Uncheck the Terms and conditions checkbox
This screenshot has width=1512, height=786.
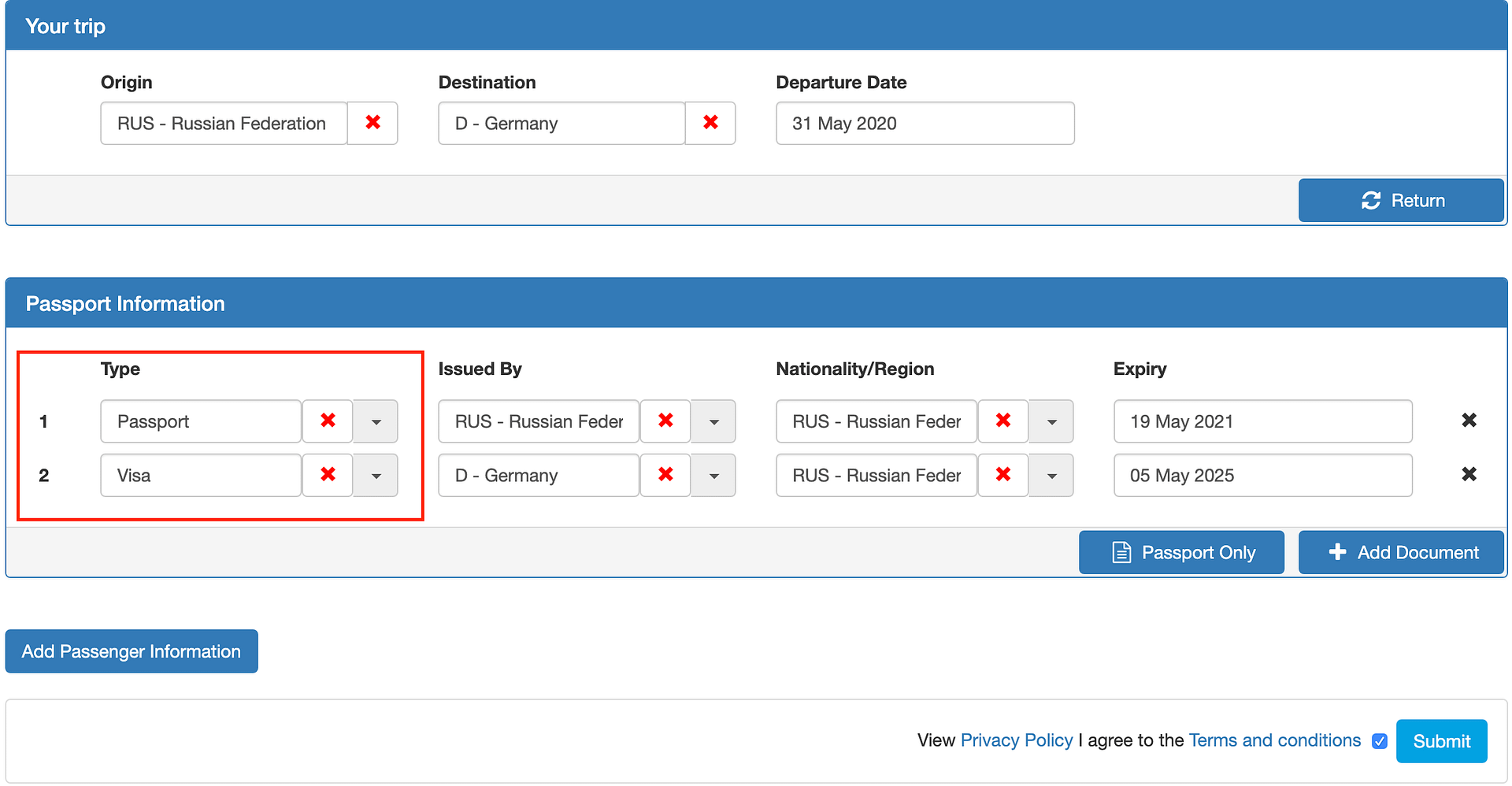tap(1380, 741)
